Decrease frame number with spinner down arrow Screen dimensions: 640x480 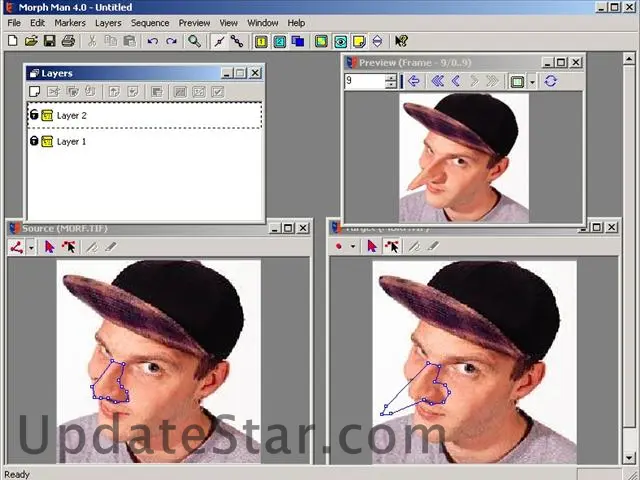[x=391, y=84]
